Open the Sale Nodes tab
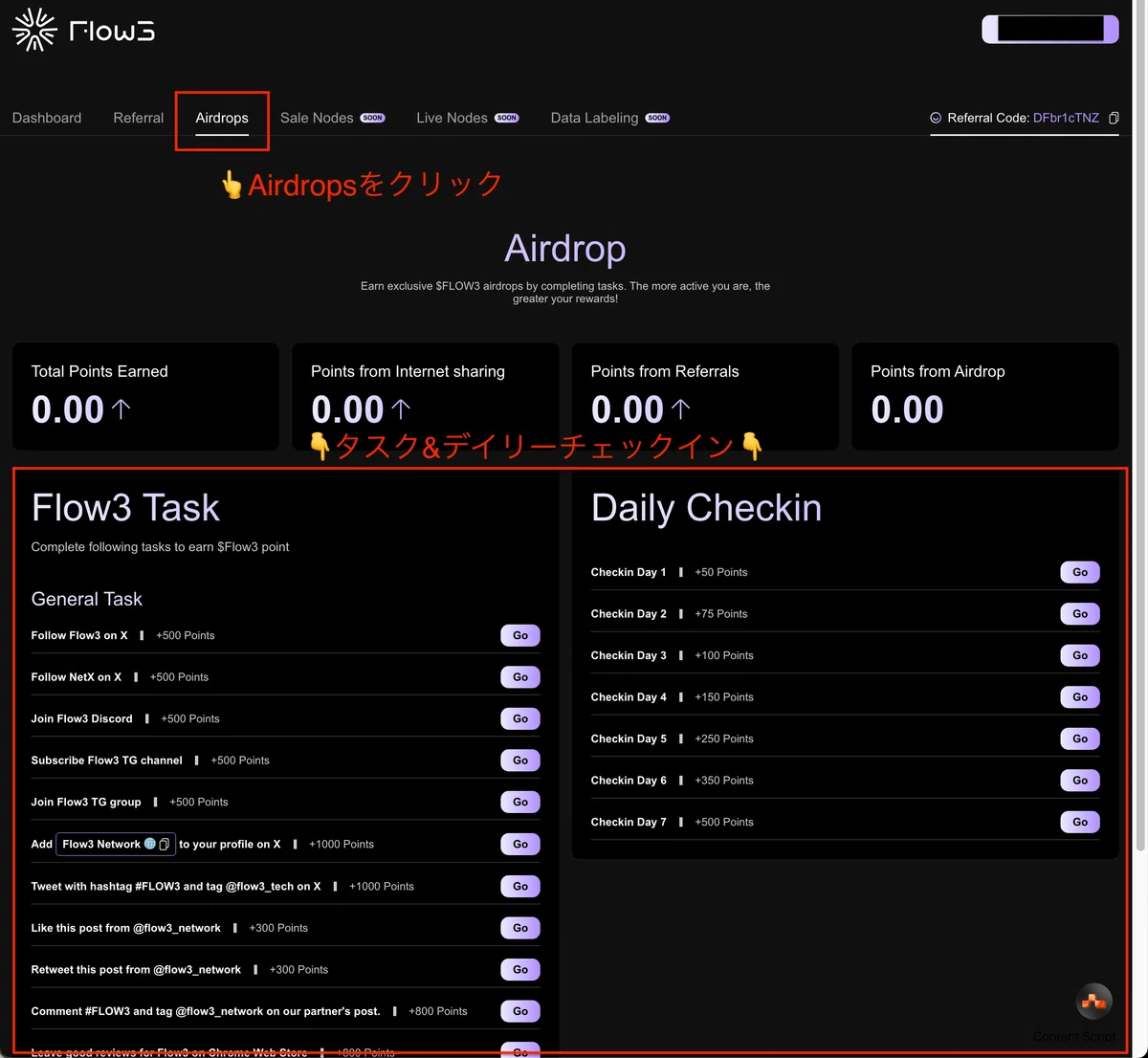Viewport: 1148px width, 1058px height. click(317, 118)
